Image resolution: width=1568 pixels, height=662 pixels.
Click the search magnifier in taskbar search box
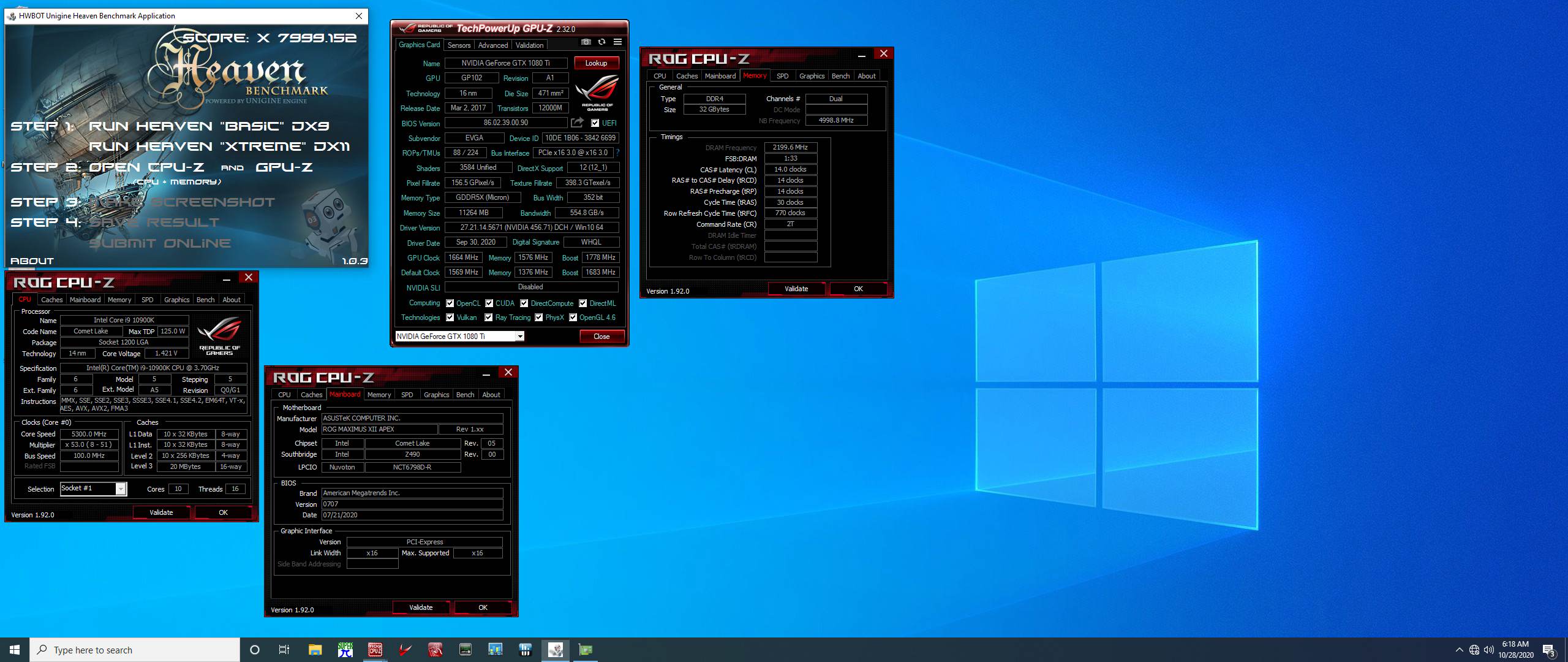point(42,650)
